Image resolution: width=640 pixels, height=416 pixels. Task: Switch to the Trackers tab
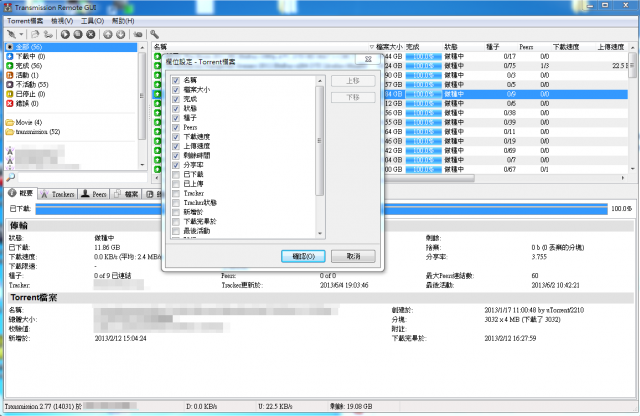coord(58,194)
